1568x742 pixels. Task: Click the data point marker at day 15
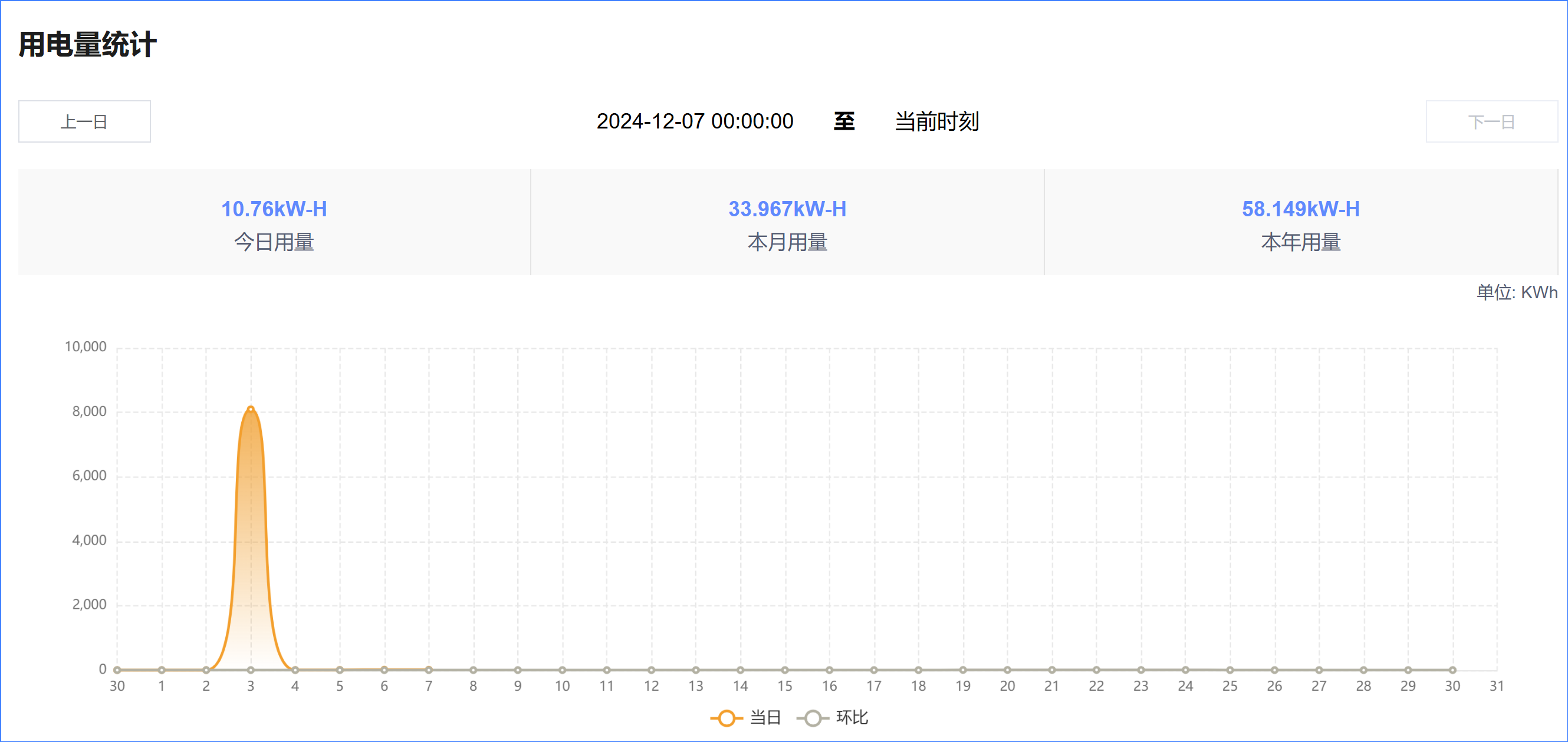pos(785,670)
